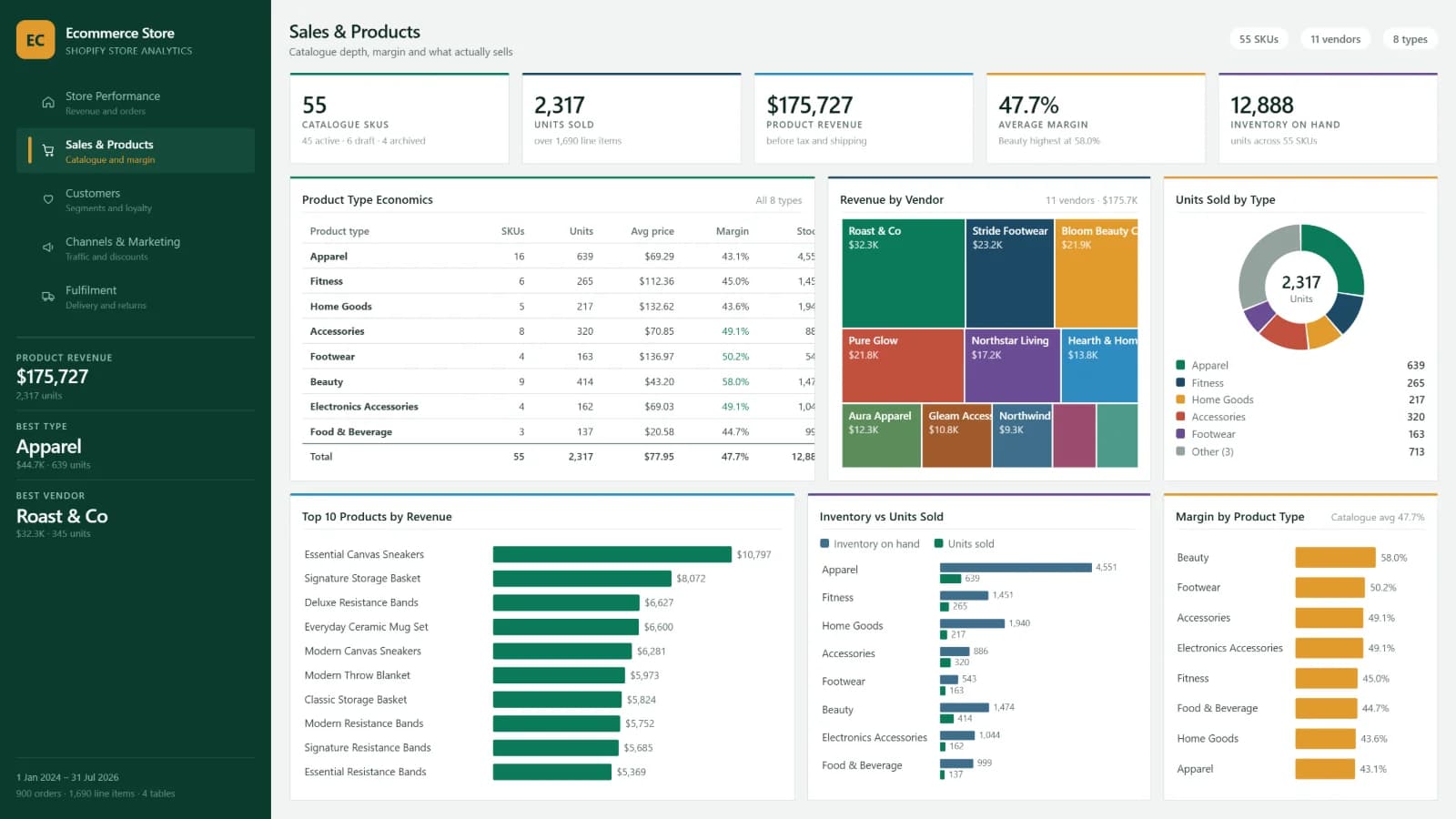The image size is (1456, 819).
Task: Click the Fulfilment truck icon
Action: (x=48, y=297)
